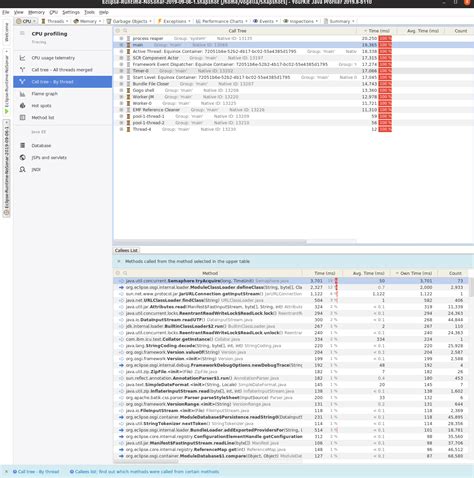474x478 pixels.
Task: Click arrow icon of FrameworkDebugOptions newDebugTrace row
Action: tap(121, 365)
